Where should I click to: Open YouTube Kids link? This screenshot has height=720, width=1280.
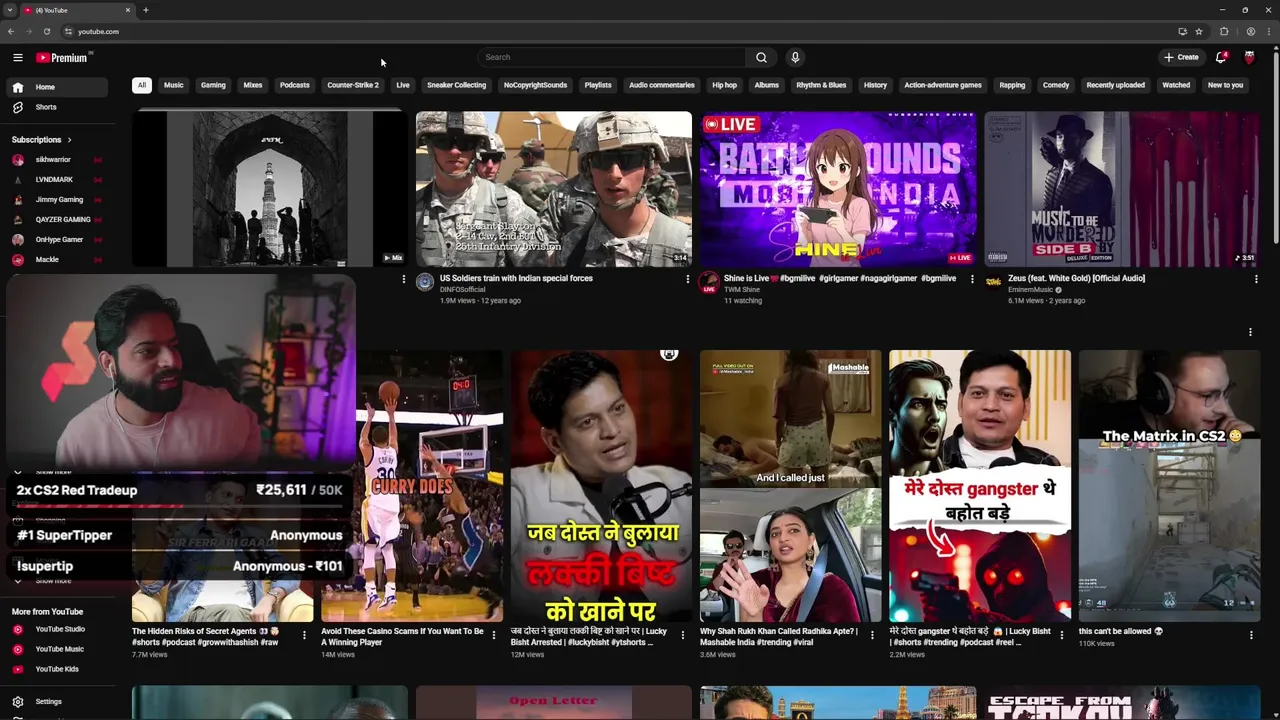tap(55, 670)
